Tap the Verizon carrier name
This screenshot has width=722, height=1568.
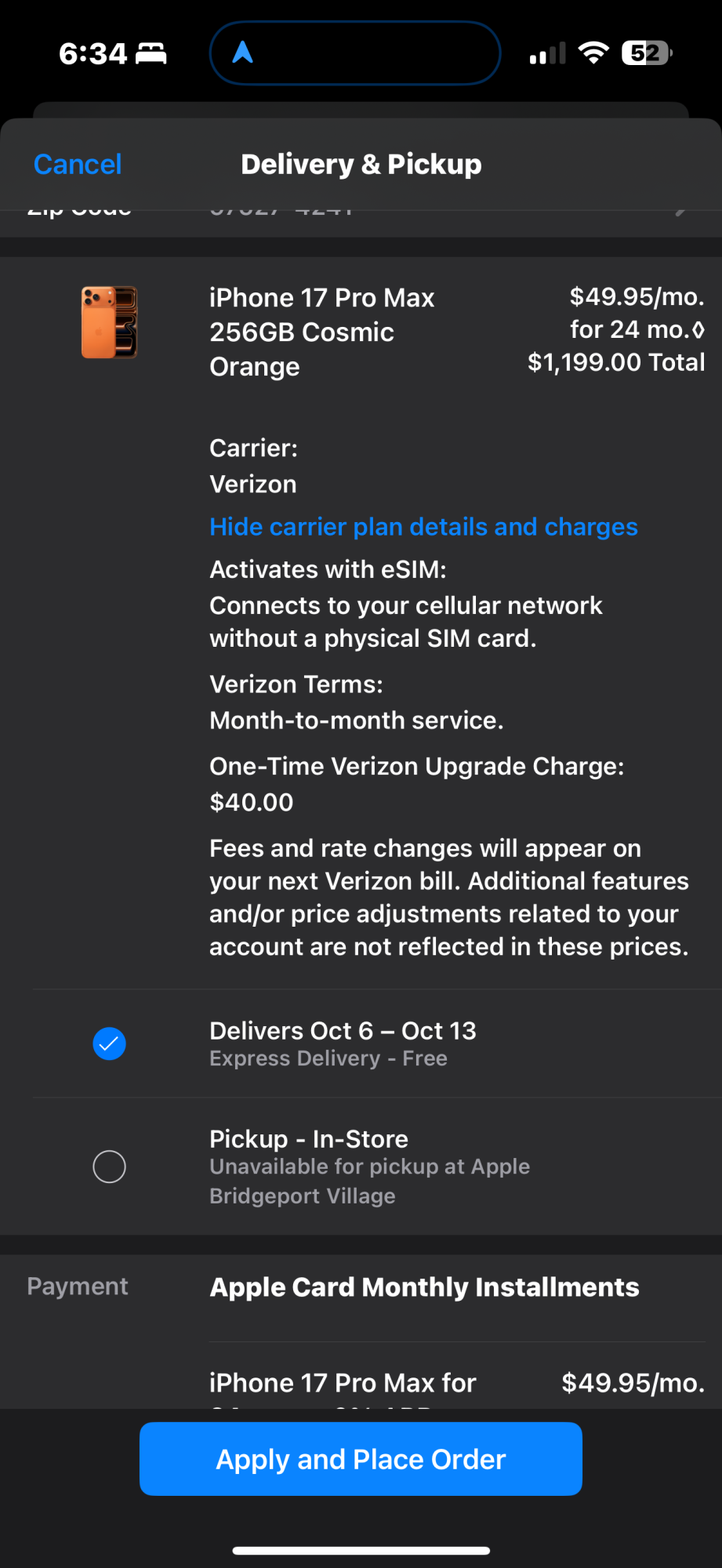[x=253, y=485]
